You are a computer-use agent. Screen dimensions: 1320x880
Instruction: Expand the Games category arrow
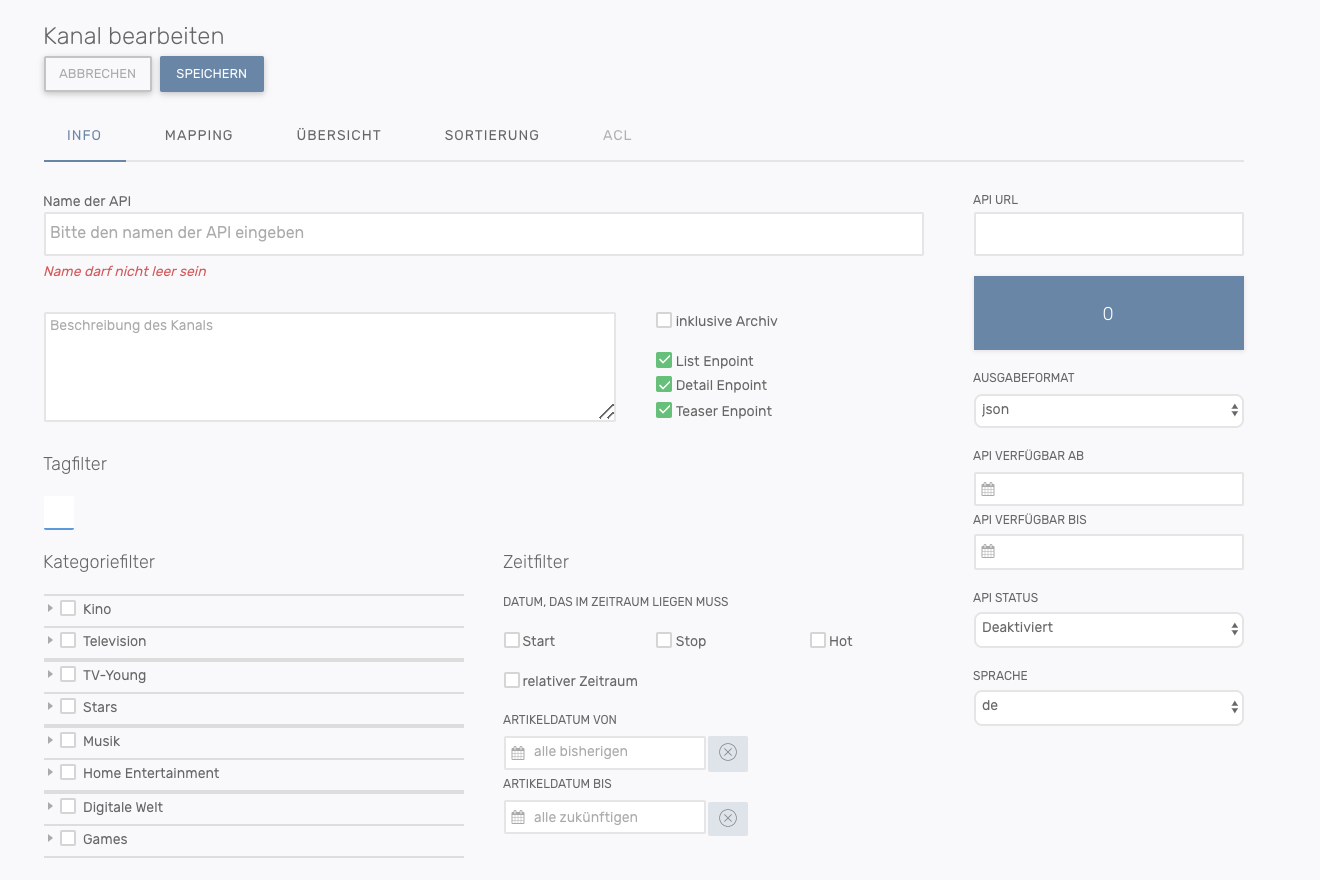[x=50, y=838]
